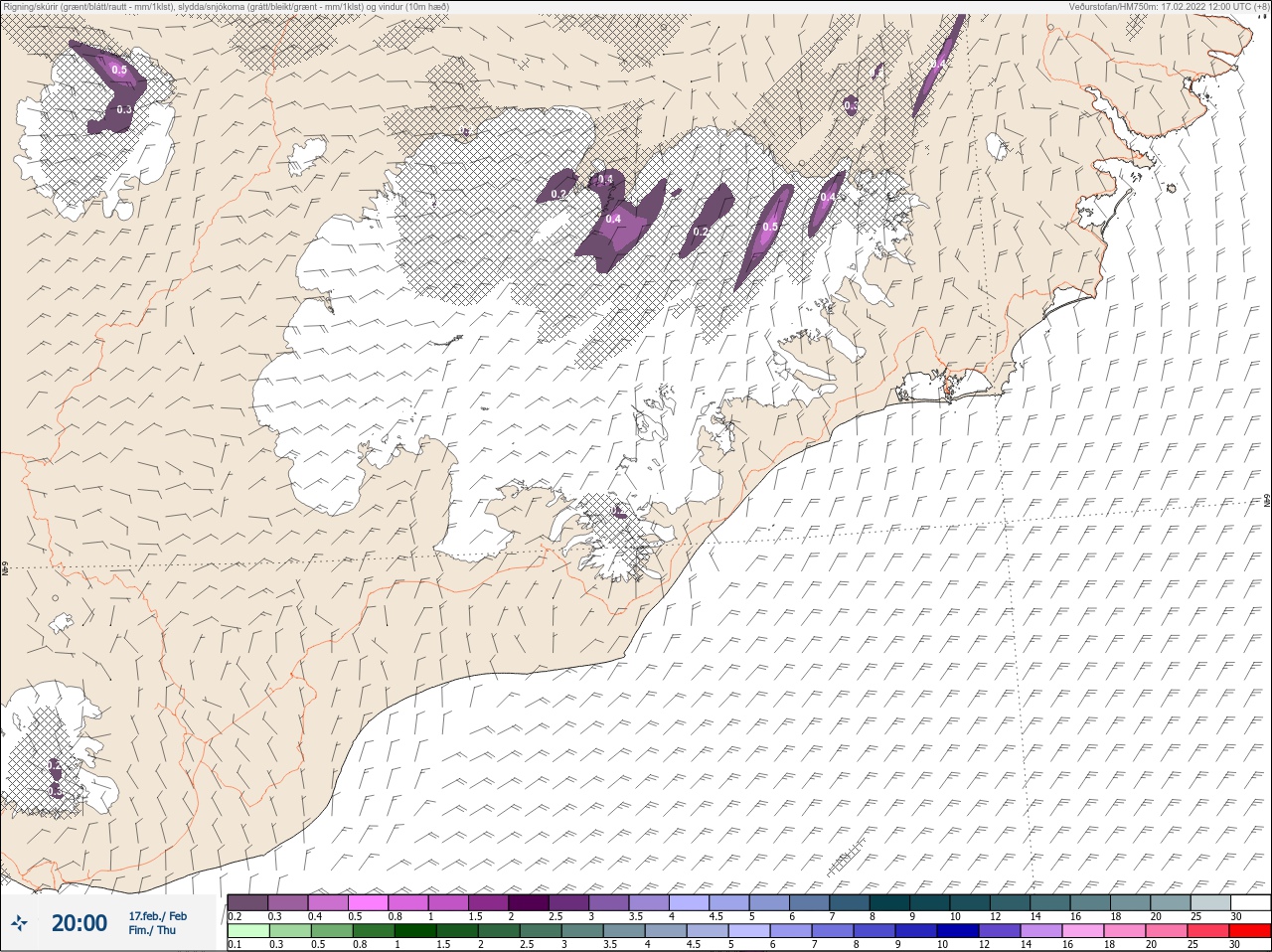
Task: Click the compass star icon beside 20:00
Action: point(18,923)
